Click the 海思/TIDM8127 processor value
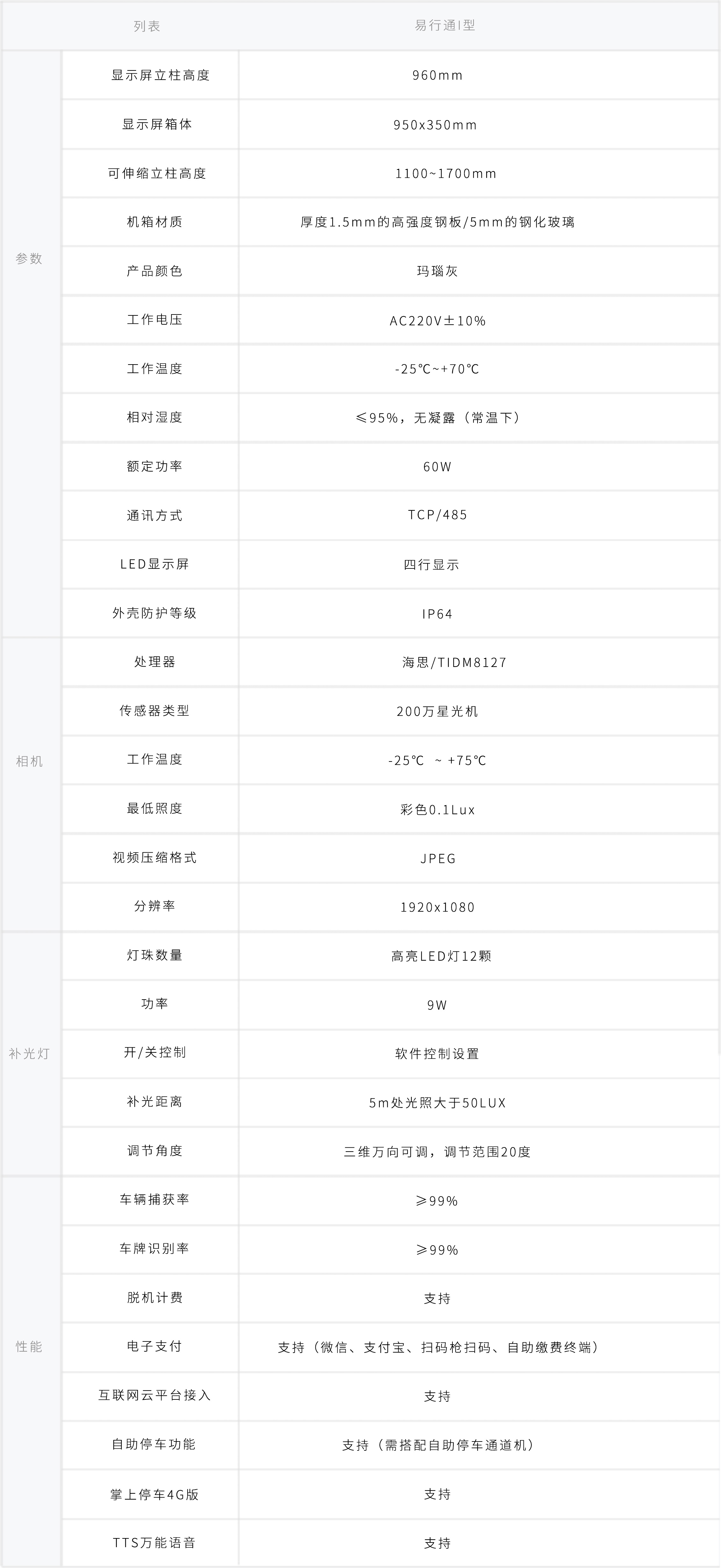This screenshot has width=721, height=1568. [x=455, y=662]
